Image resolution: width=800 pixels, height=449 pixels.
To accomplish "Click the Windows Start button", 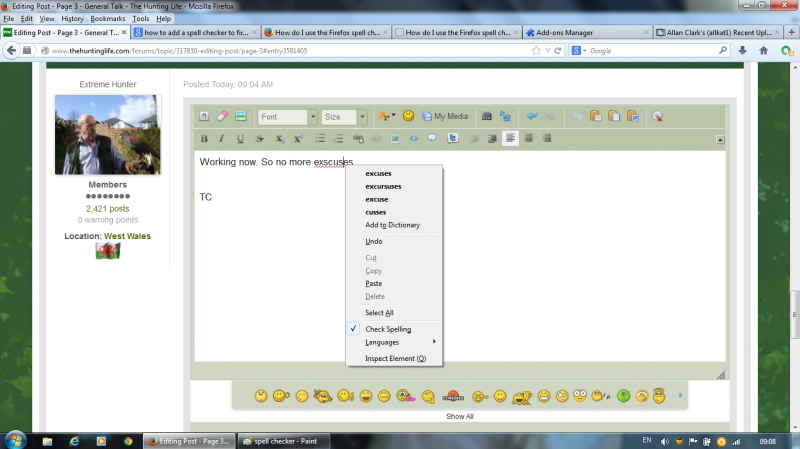I will (x=15, y=440).
